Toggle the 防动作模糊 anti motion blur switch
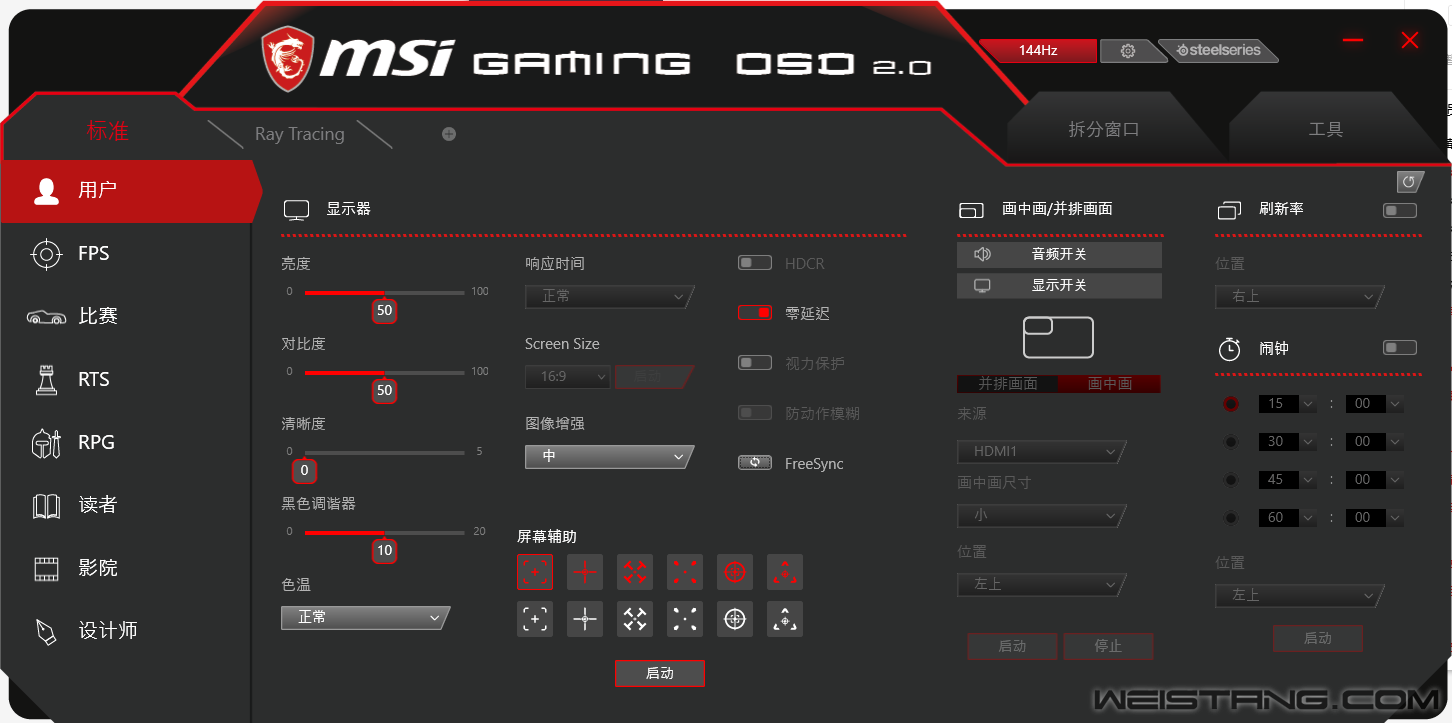The image size is (1452, 723). pyautogui.click(x=755, y=413)
